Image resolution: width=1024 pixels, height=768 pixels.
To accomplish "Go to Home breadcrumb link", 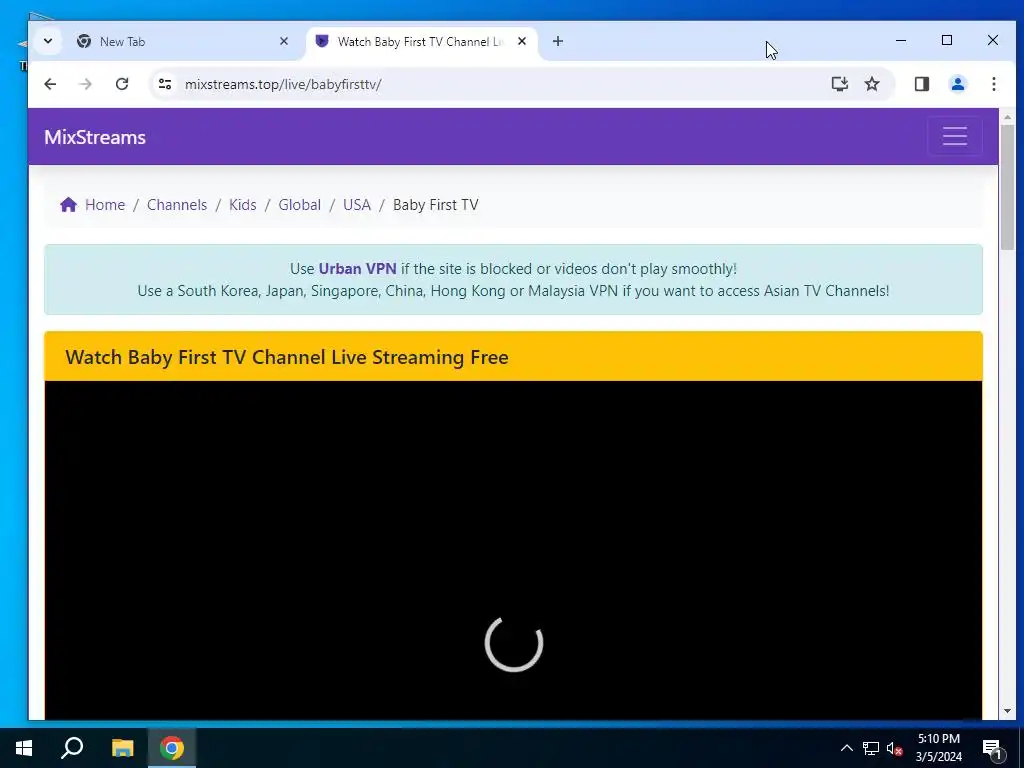I will coord(104,204).
